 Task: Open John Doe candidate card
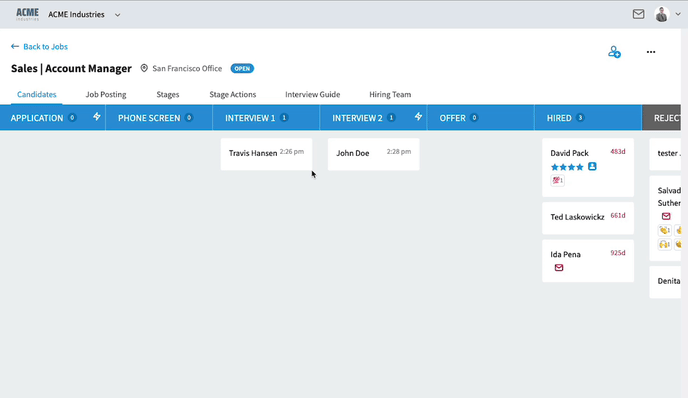point(373,154)
